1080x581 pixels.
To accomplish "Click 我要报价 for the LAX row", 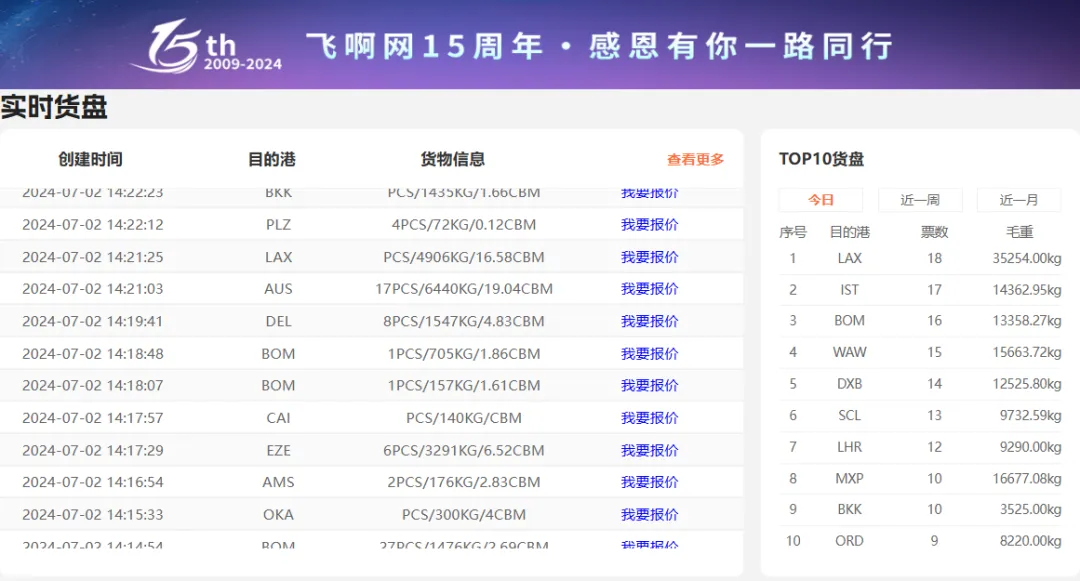I will click(650, 257).
